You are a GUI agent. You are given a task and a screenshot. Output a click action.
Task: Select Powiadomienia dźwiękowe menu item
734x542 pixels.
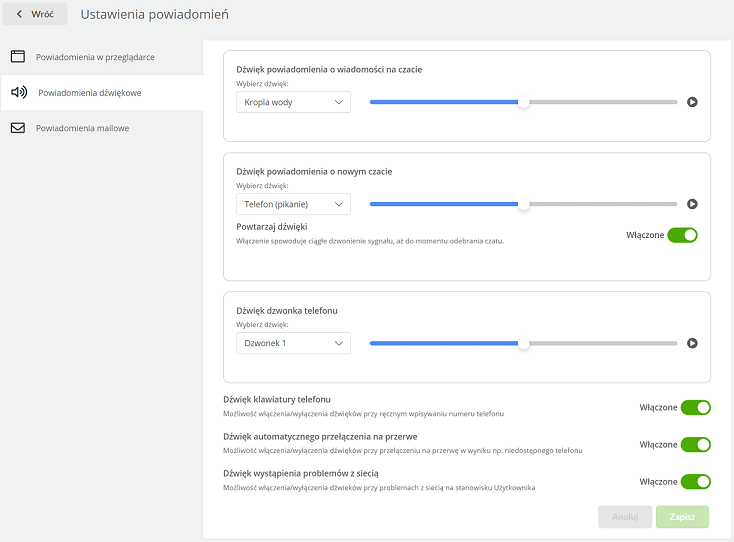tap(102, 93)
